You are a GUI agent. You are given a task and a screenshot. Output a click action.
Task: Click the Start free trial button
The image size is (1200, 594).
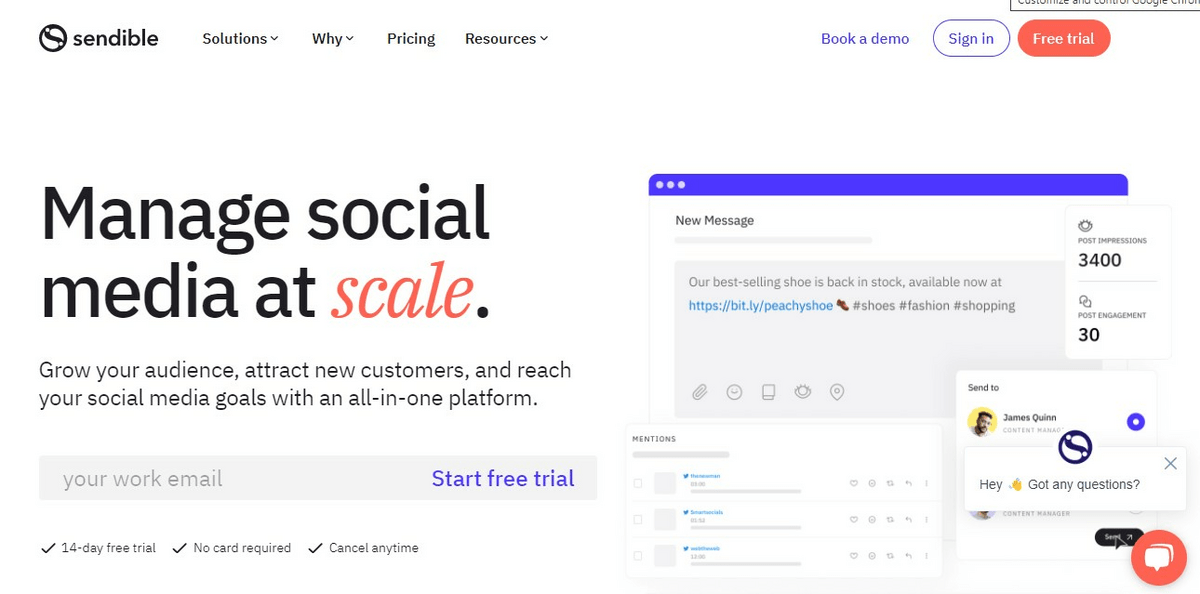[503, 478]
